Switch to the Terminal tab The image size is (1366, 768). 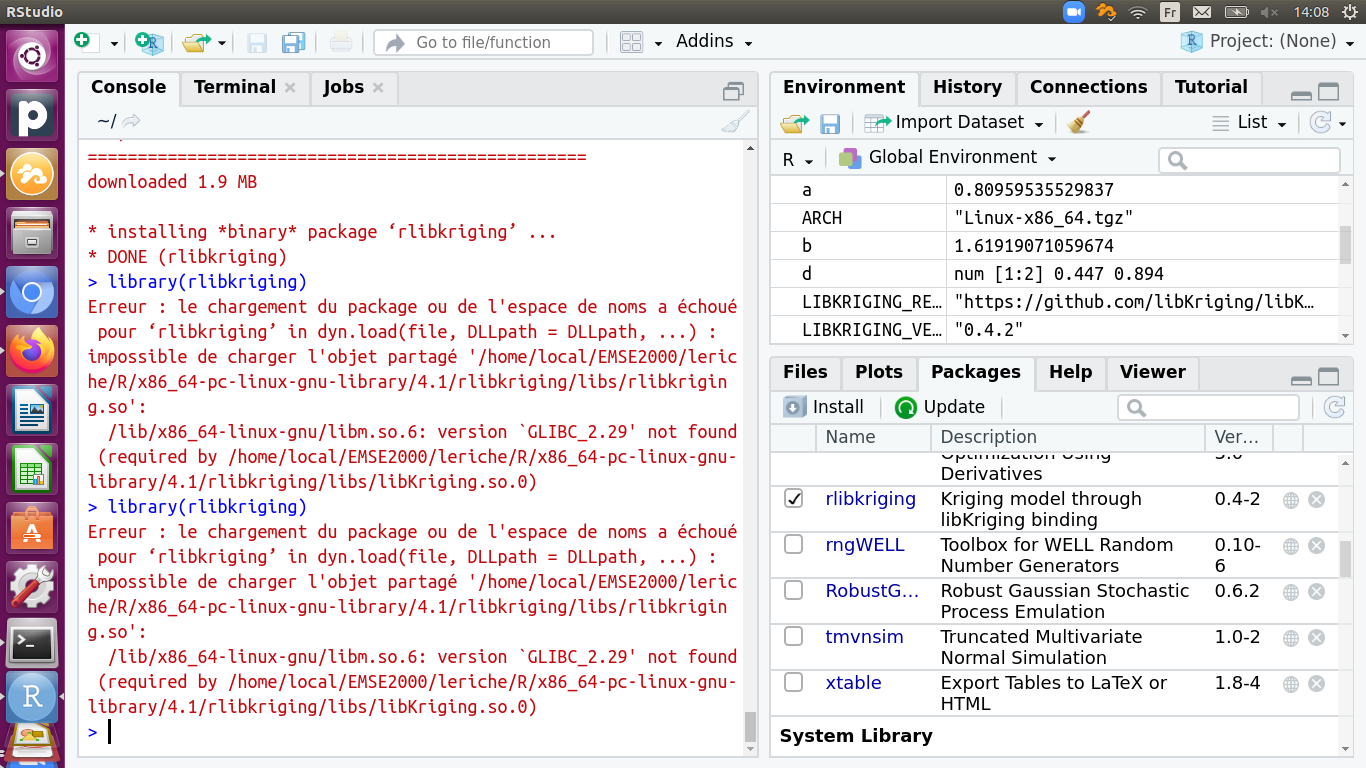tap(235, 87)
